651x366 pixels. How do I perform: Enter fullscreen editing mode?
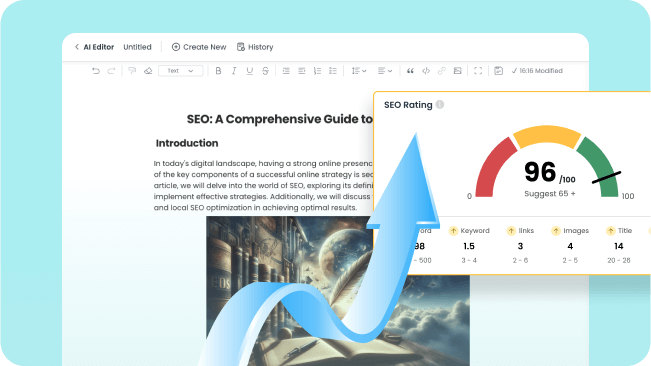point(478,71)
